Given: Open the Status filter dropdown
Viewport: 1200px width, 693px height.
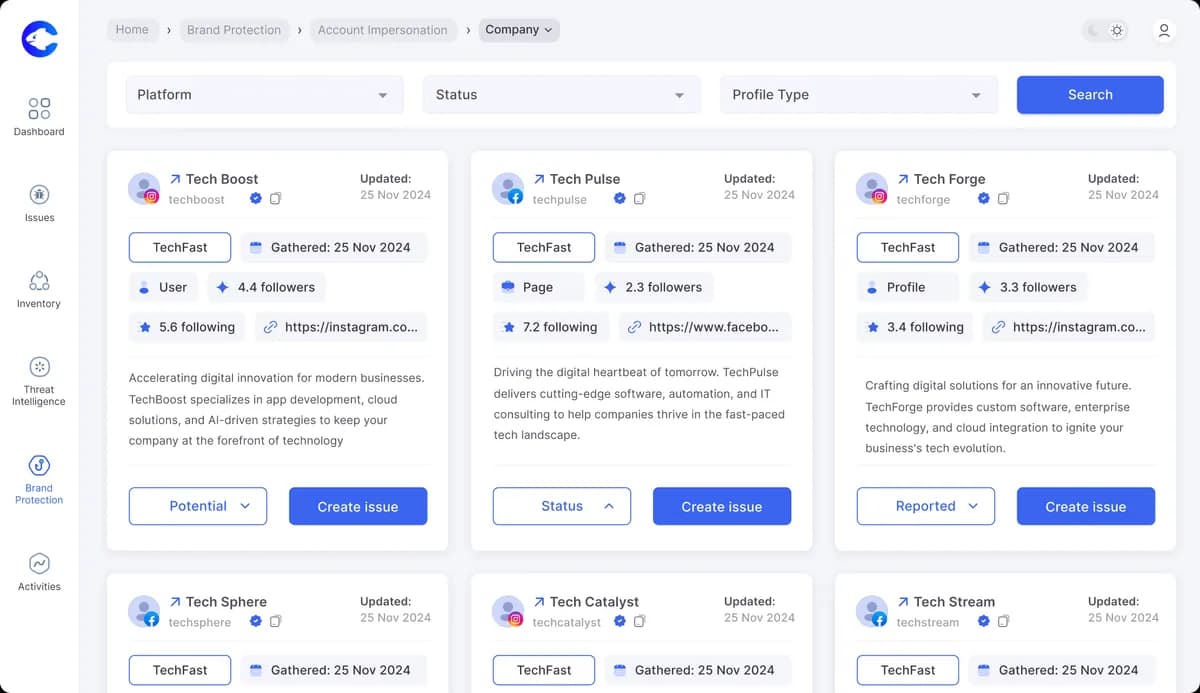Looking at the screenshot, I should [x=560, y=95].
